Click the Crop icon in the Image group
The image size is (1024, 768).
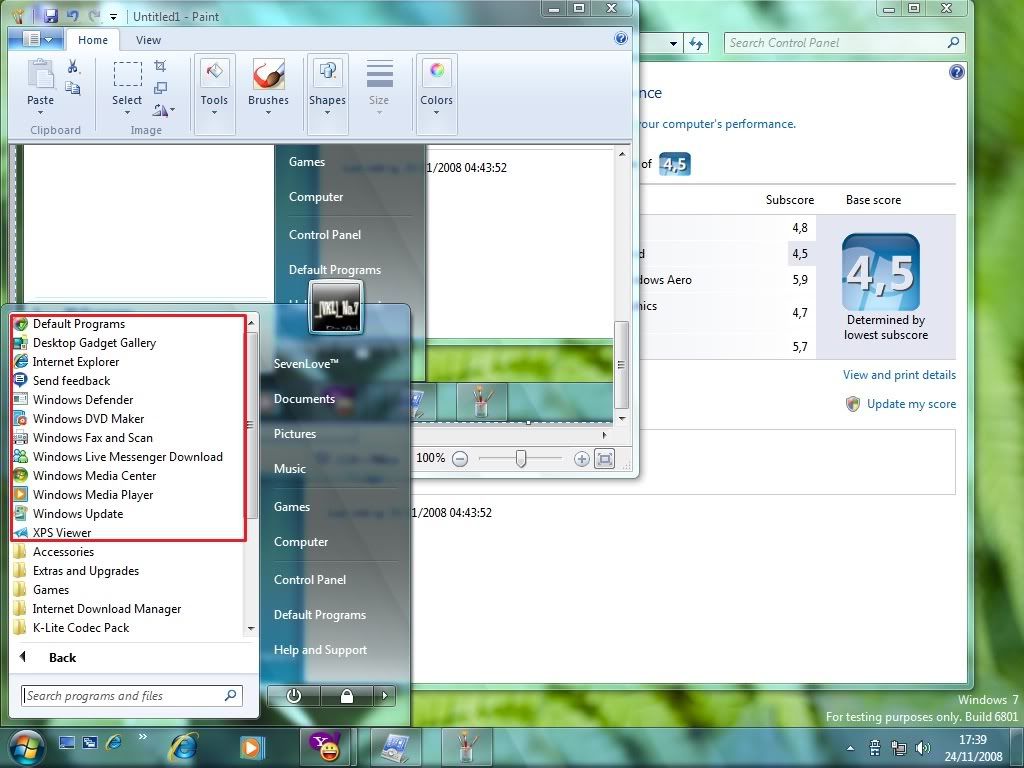pyautogui.click(x=160, y=65)
